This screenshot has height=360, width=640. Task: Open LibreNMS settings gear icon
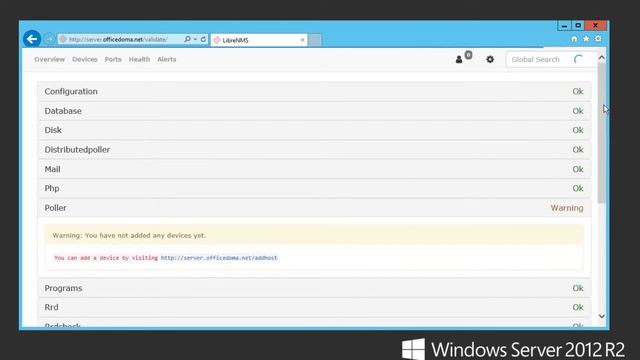coord(490,60)
